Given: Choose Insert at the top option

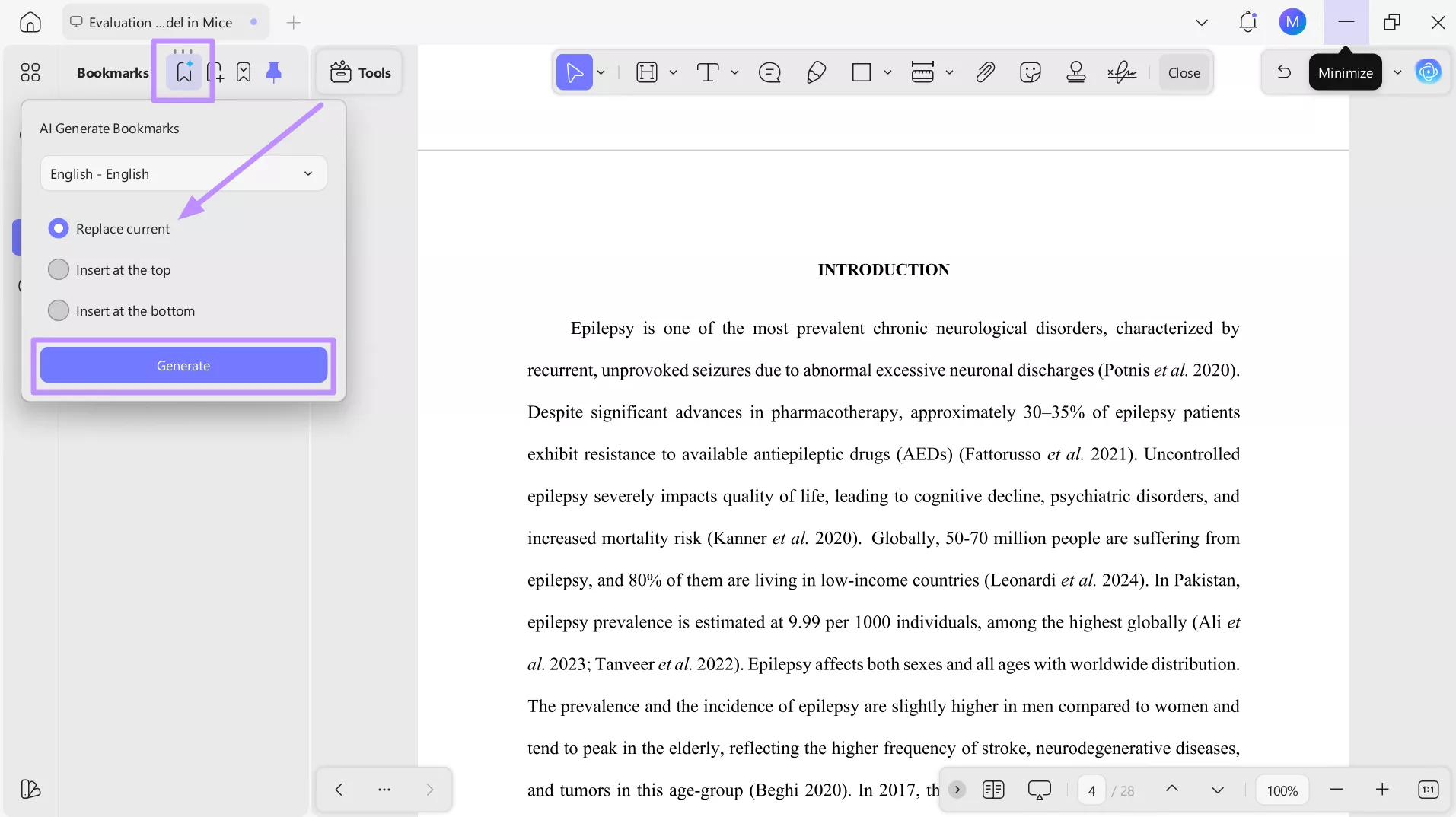Looking at the screenshot, I should (59, 269).
